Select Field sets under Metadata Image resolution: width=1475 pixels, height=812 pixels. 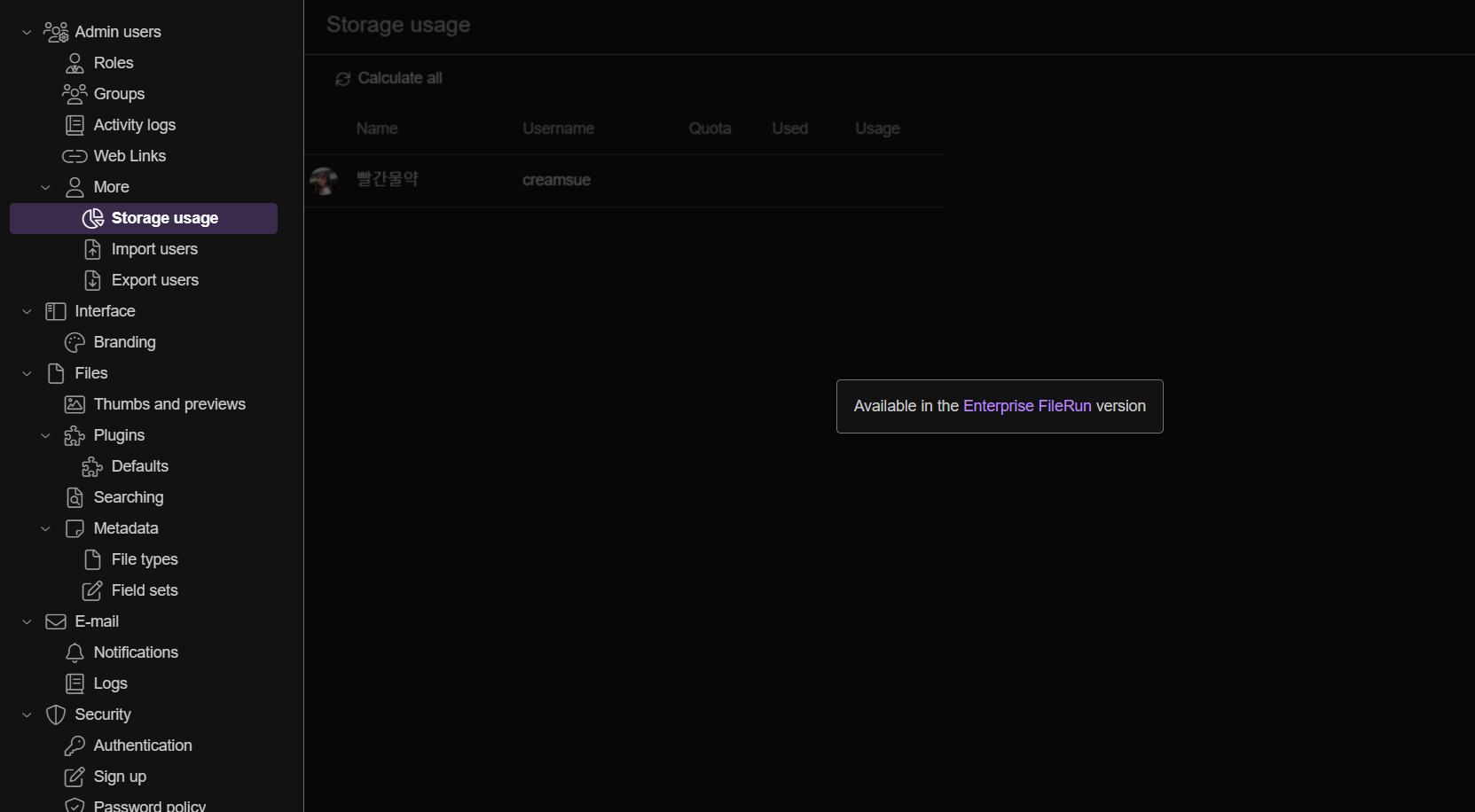(145, 590)
